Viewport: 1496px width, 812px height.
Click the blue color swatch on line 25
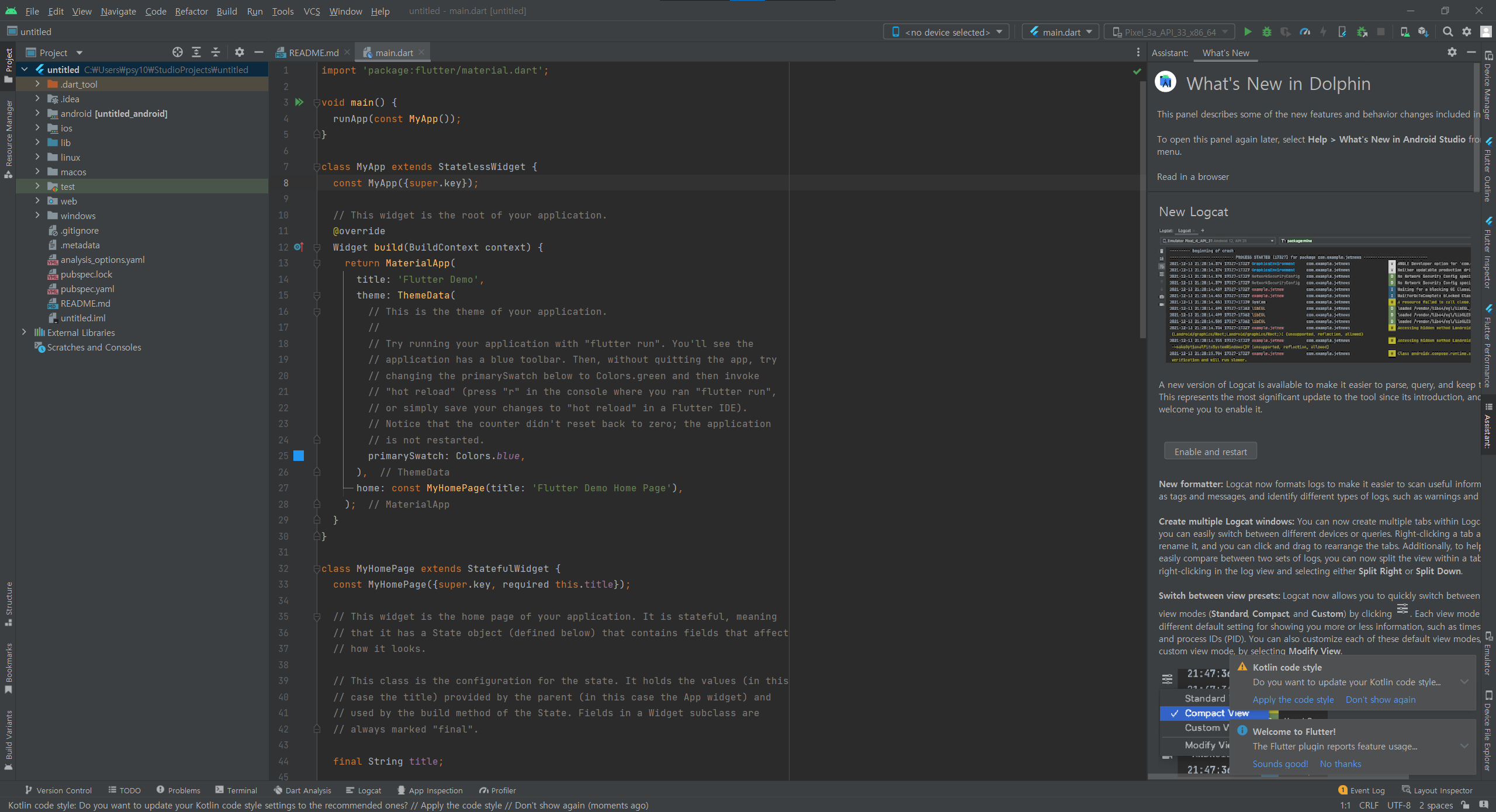pos(299,456)
